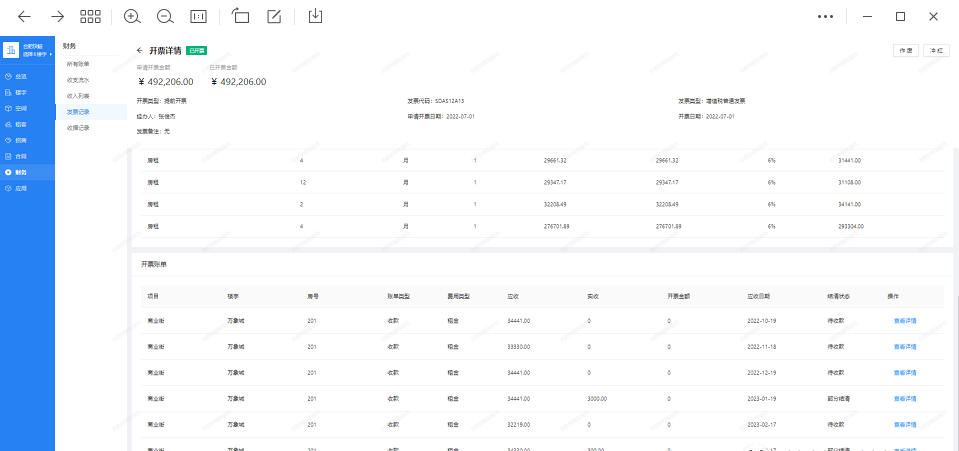Viewport: 959px width, 451px height.
Task: Click the zoom in magnifier icon
Action: [132, 16]
